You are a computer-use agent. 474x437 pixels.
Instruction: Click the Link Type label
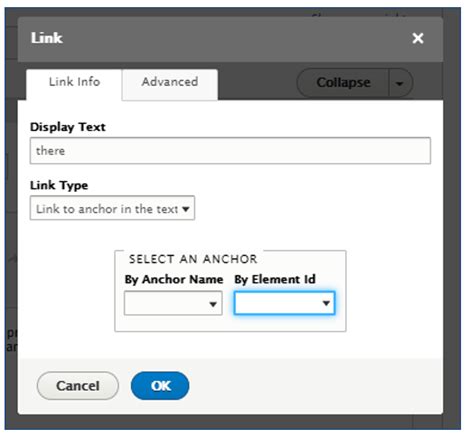tap(59, 185)
